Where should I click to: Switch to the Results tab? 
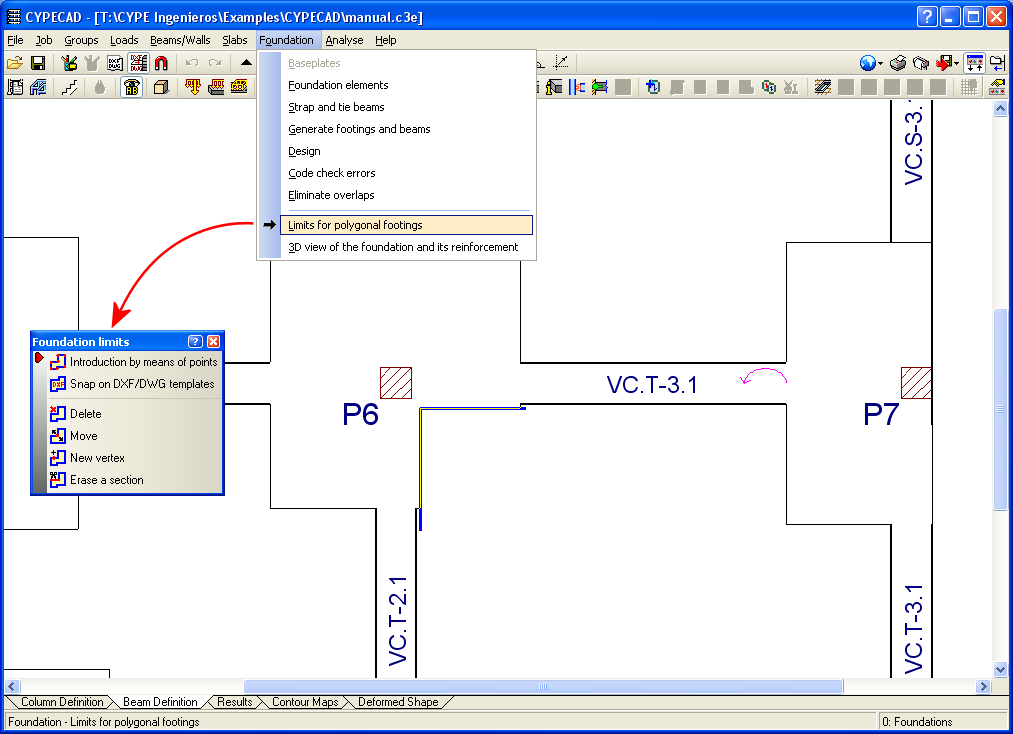click(x=235, y=702)
